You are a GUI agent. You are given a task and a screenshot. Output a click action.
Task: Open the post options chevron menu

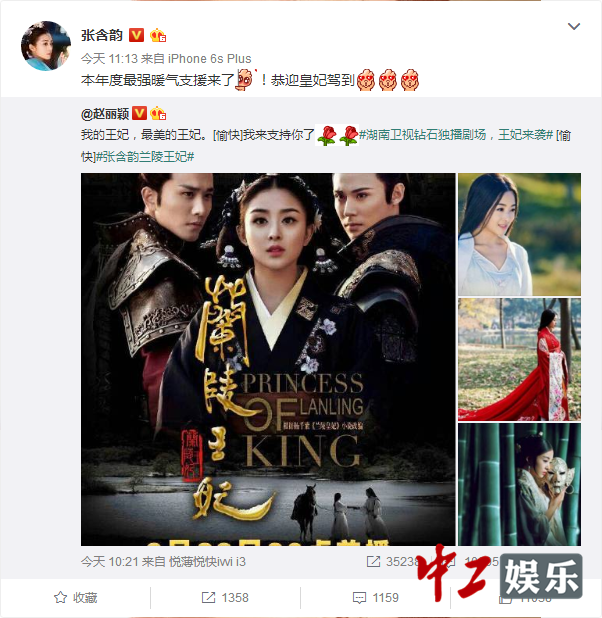coord(574,26)
